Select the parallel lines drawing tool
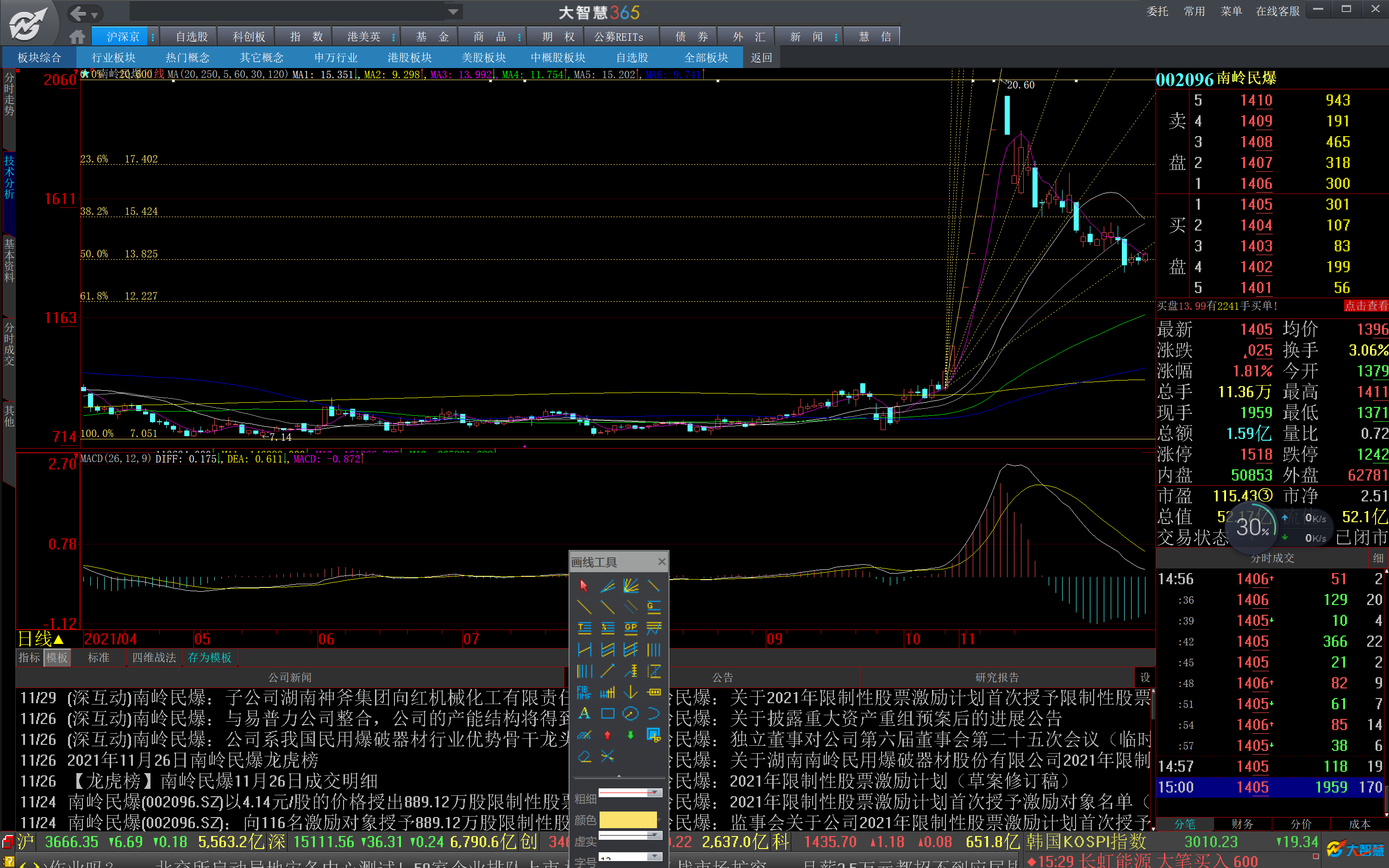1389x868 pixels. click(630, 607)
